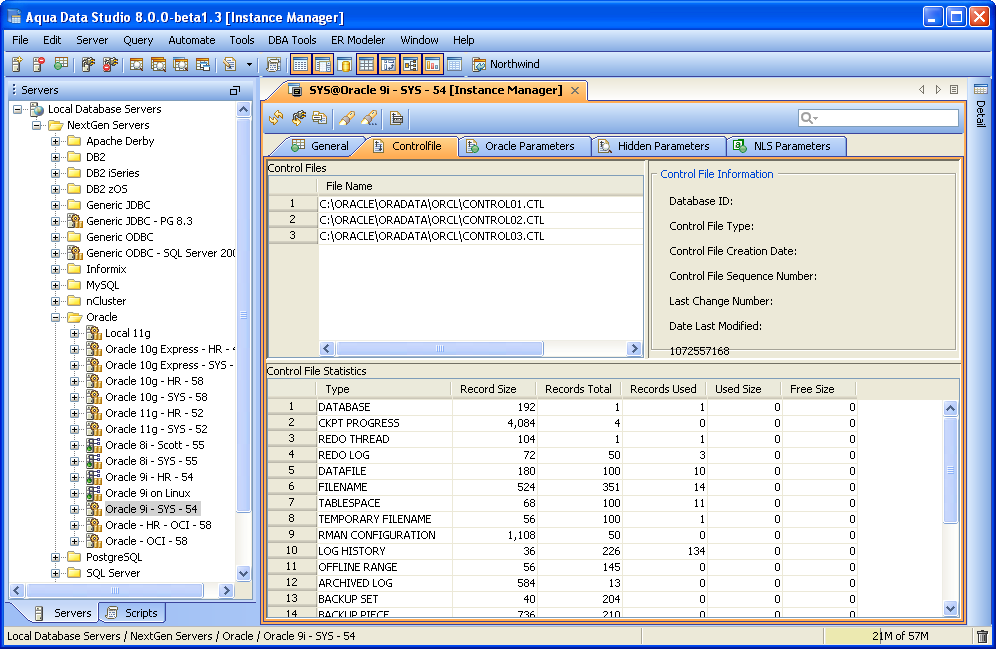
Task: Collapse the Oracle folder node
Action: (56, 317)
